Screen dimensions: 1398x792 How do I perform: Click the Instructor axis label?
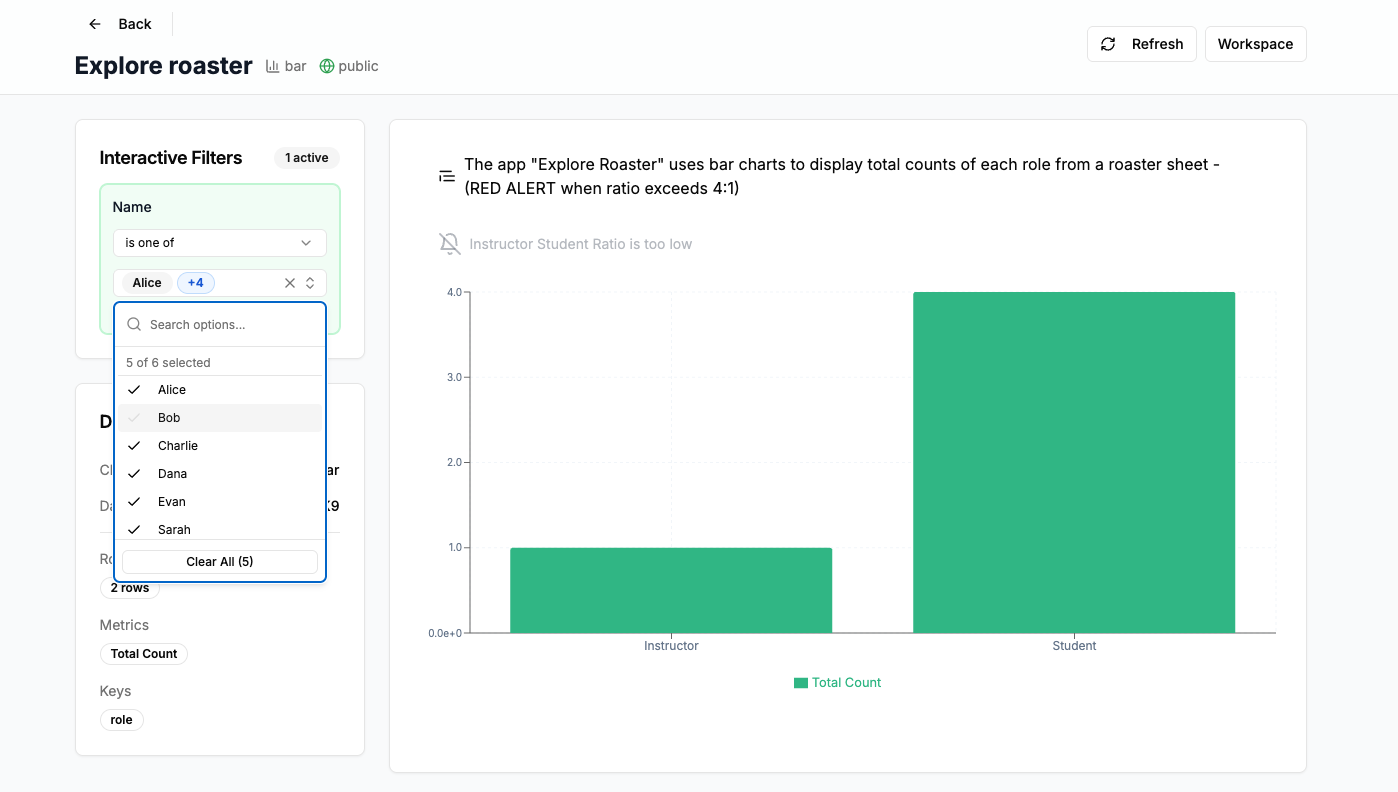point(671,646)
